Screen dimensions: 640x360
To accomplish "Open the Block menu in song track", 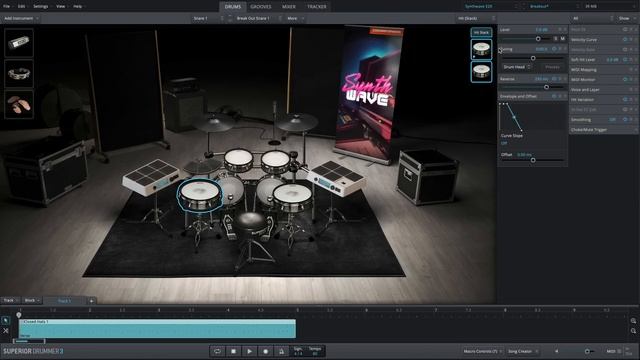I will [x=32, y=300].
